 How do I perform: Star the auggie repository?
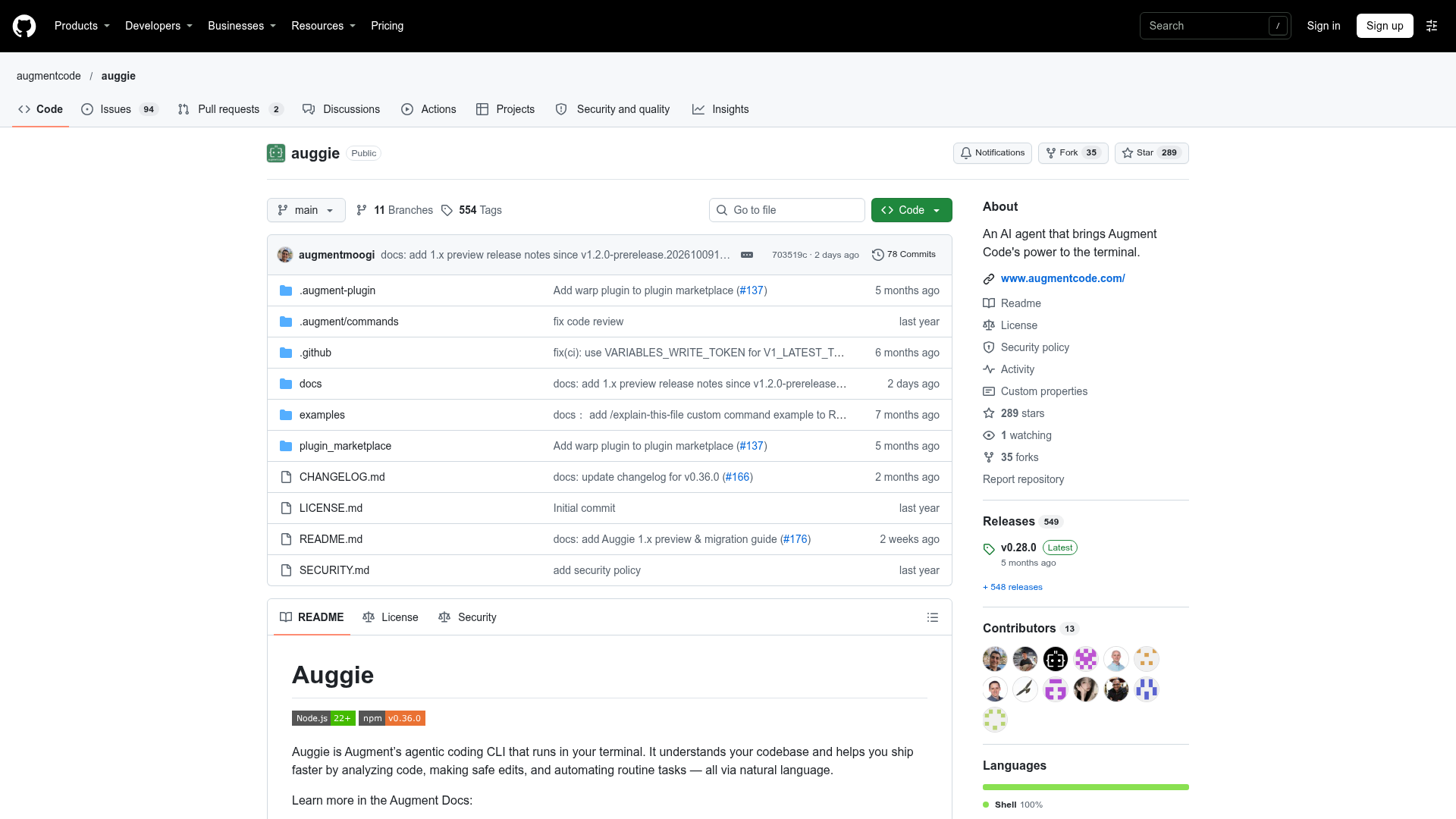pos(1151,153)
